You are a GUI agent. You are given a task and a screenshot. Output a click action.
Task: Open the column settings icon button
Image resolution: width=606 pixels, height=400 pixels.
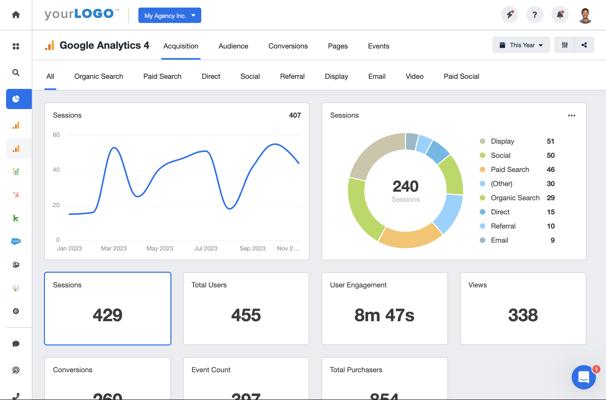click(x=565, y=45)
